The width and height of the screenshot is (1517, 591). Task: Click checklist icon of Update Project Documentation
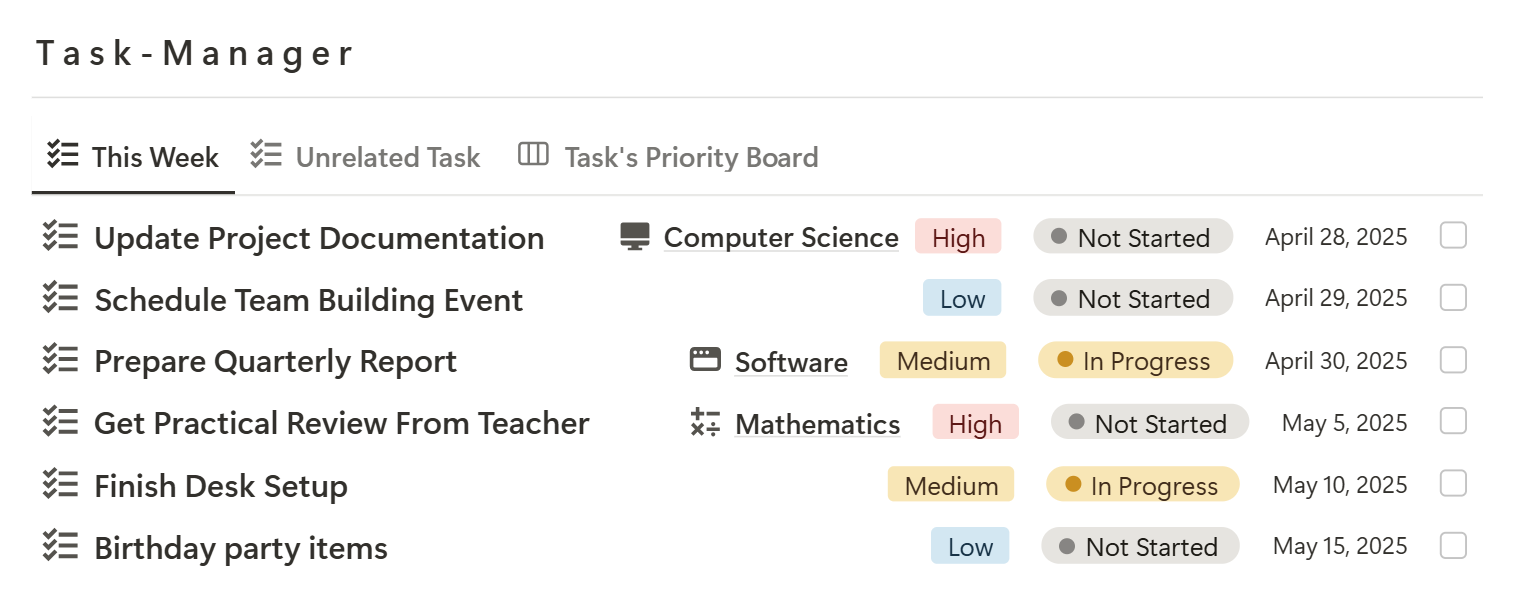click(60, 237)
